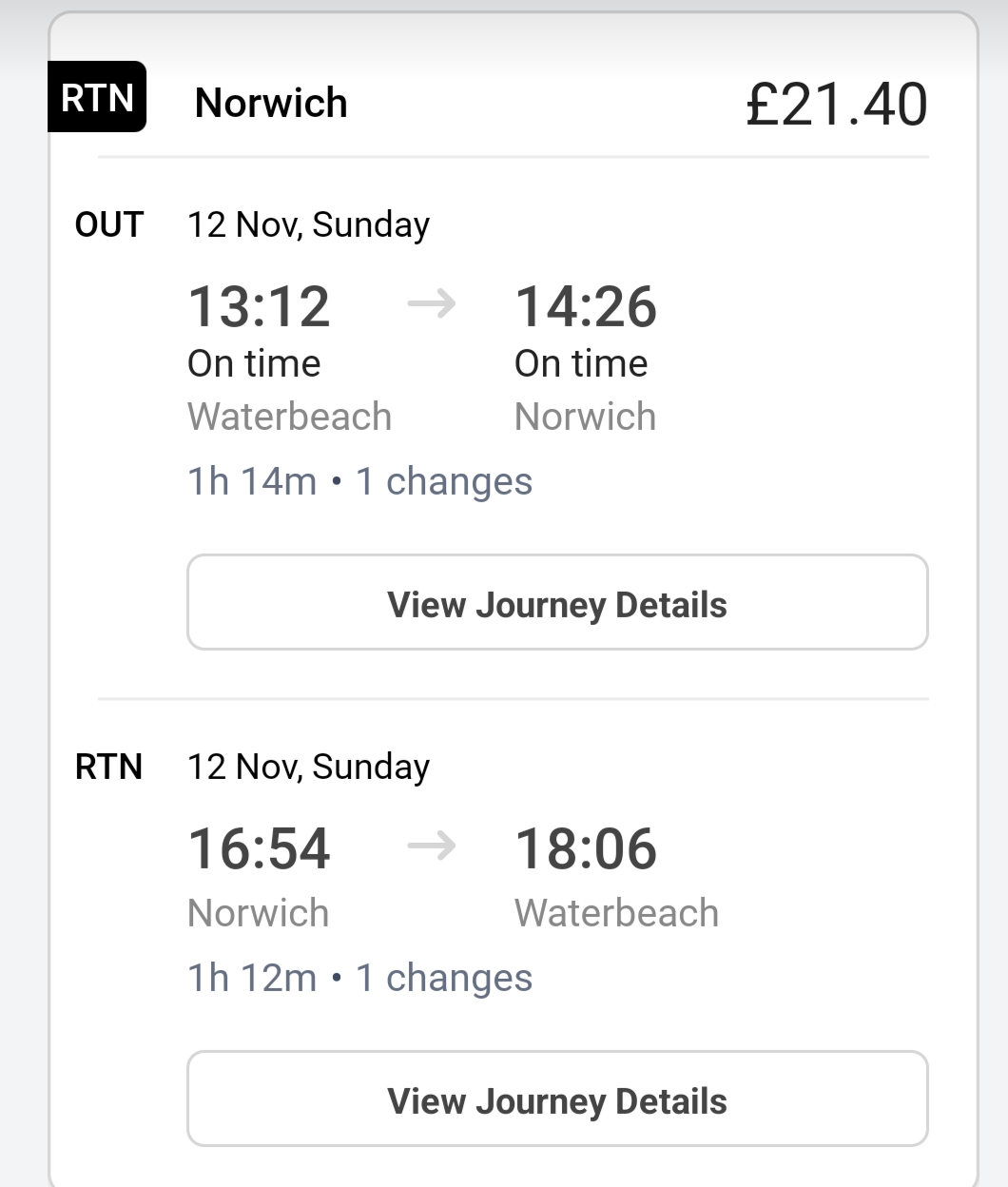The width and height of the screenshot is (1008, 1187).
Task: Click the return 1h 12m duration text
Action: (x=252, y=978)
